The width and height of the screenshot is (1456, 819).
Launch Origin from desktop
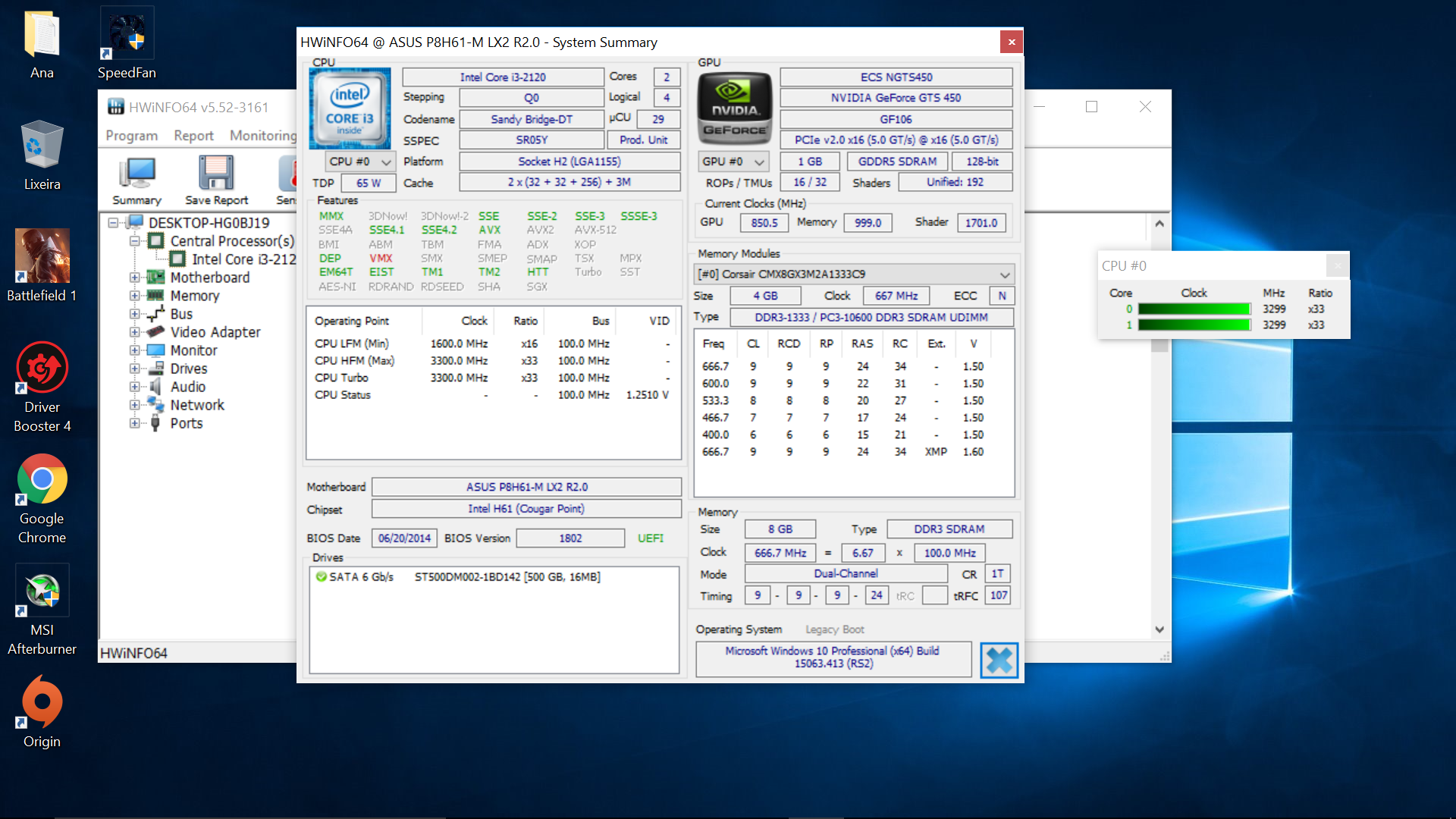pos(42,713)
